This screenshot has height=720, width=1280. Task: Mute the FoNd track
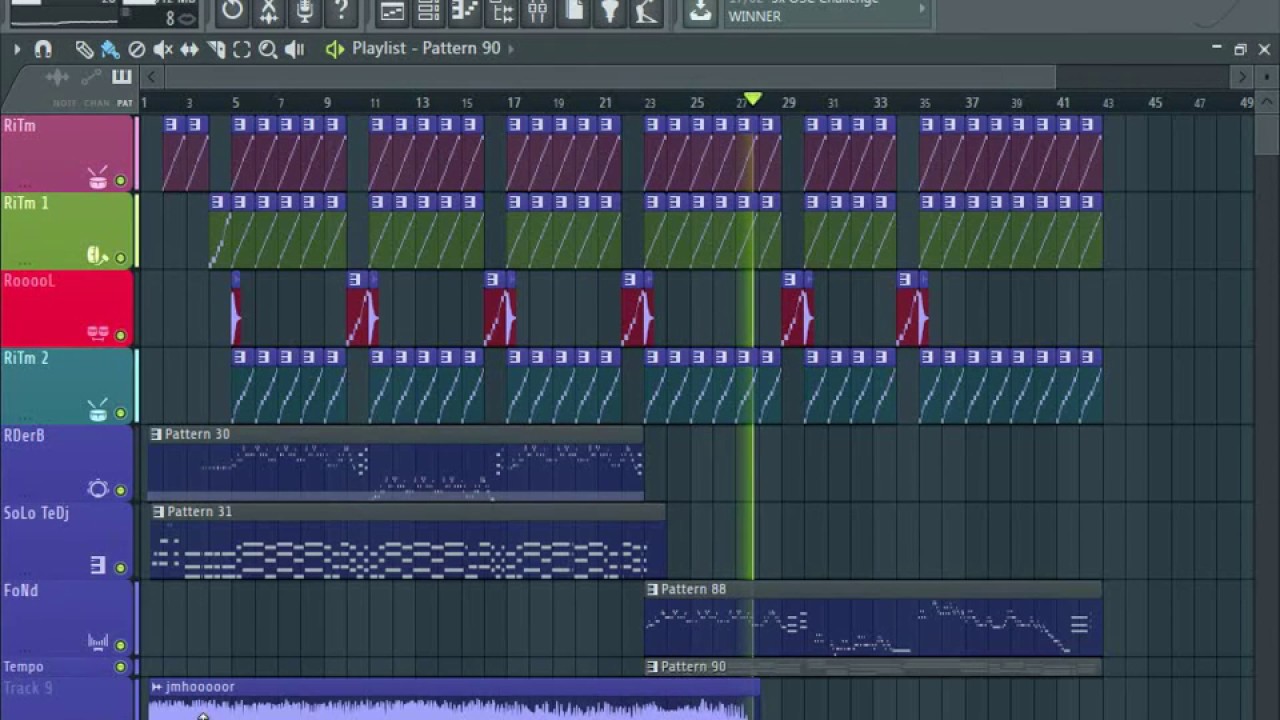pyautogui.click(x=121, y=645)
